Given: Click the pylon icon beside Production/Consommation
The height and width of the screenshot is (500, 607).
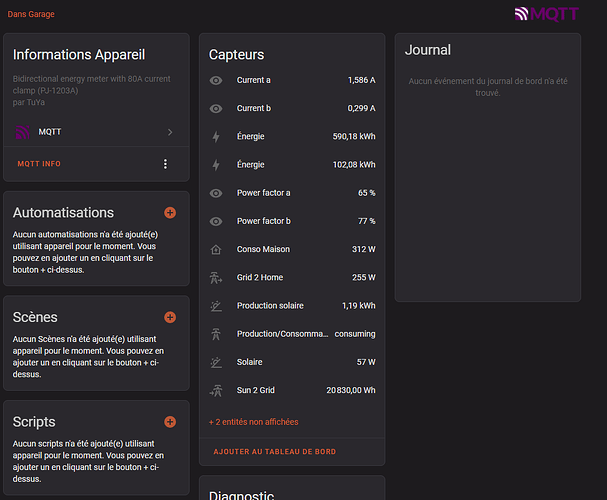Looking at the screenshot, I should [x=216, y=334].
